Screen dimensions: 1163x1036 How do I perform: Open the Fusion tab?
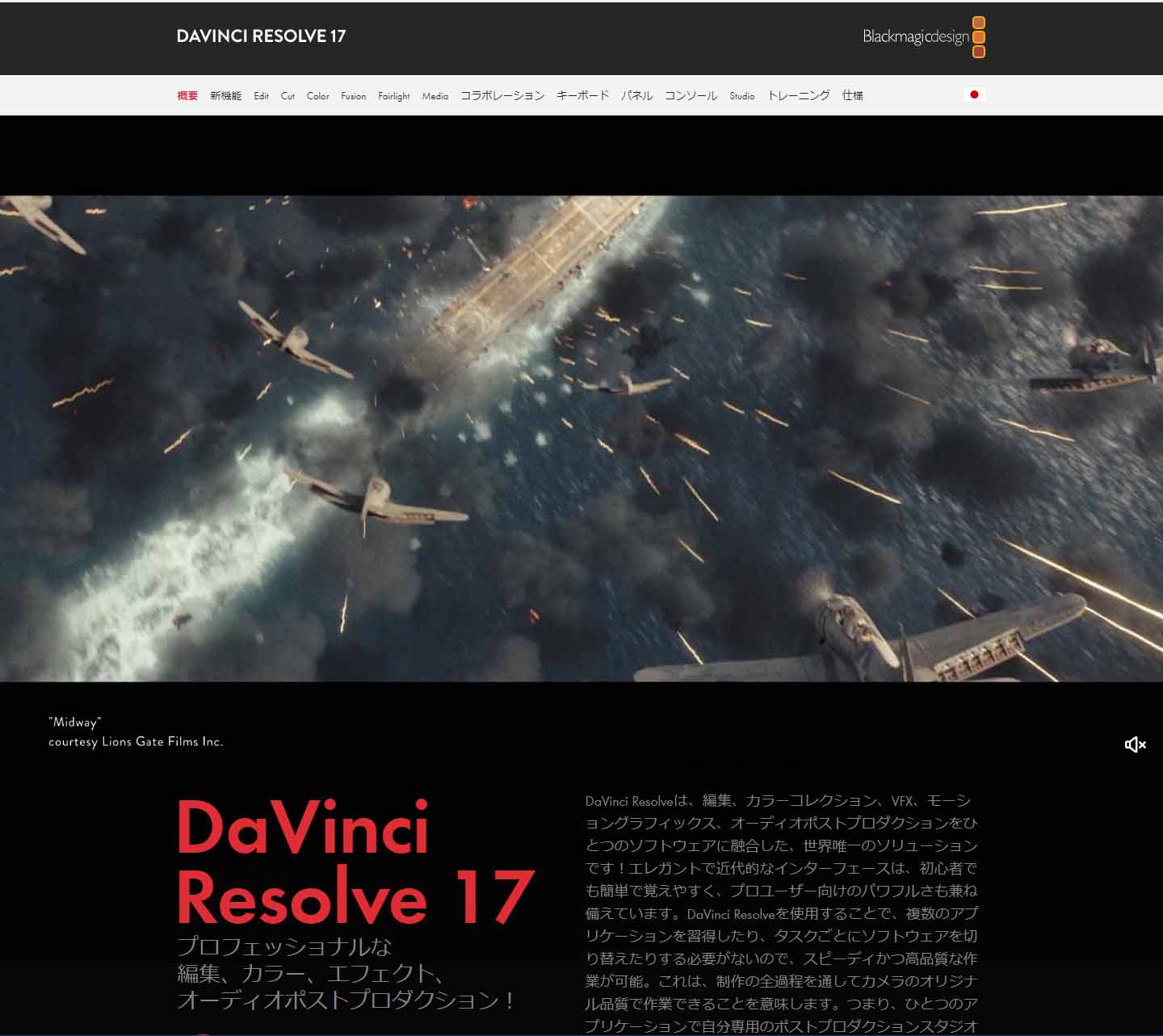[x=353, y=95]
